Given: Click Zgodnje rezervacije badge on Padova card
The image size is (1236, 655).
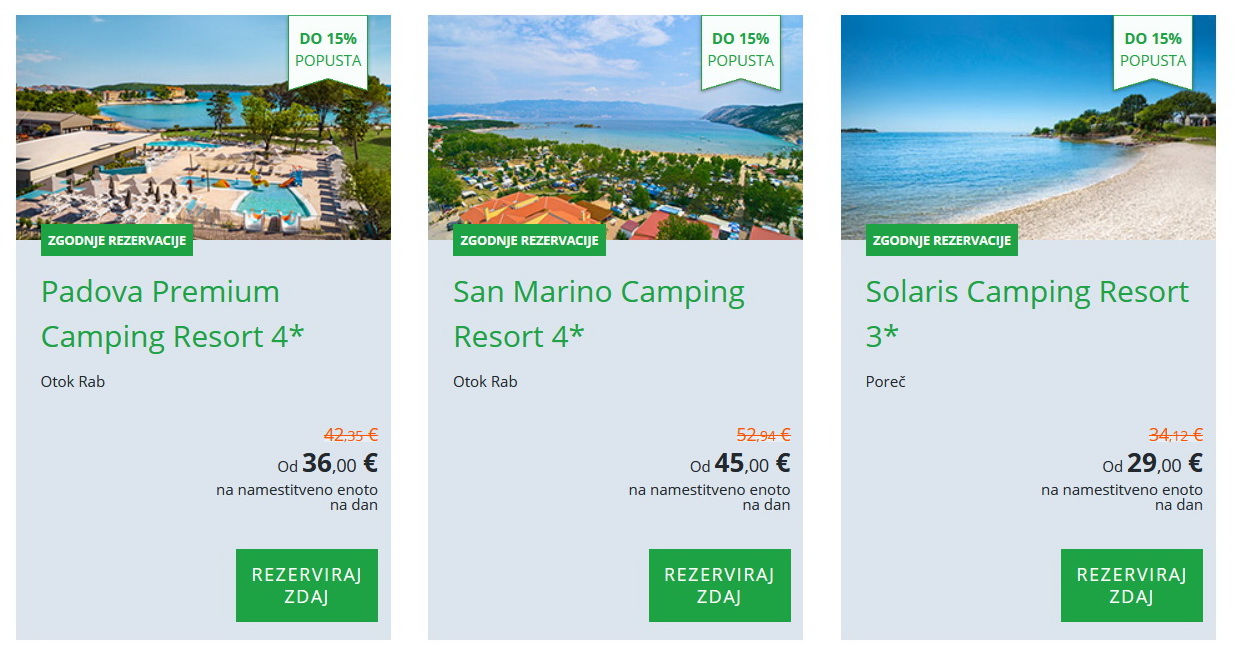Looking at the screenshot, I should pyautogui.click(x=116, y=241).
